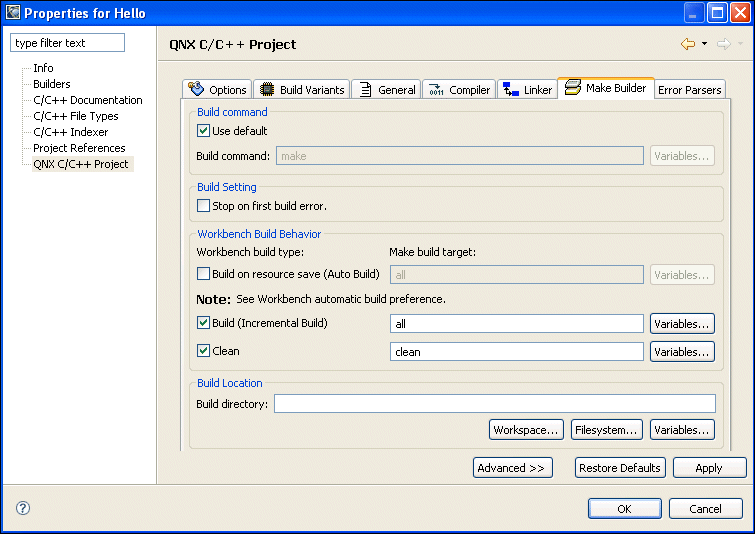Click the forward navigation arrow icon

724,44
